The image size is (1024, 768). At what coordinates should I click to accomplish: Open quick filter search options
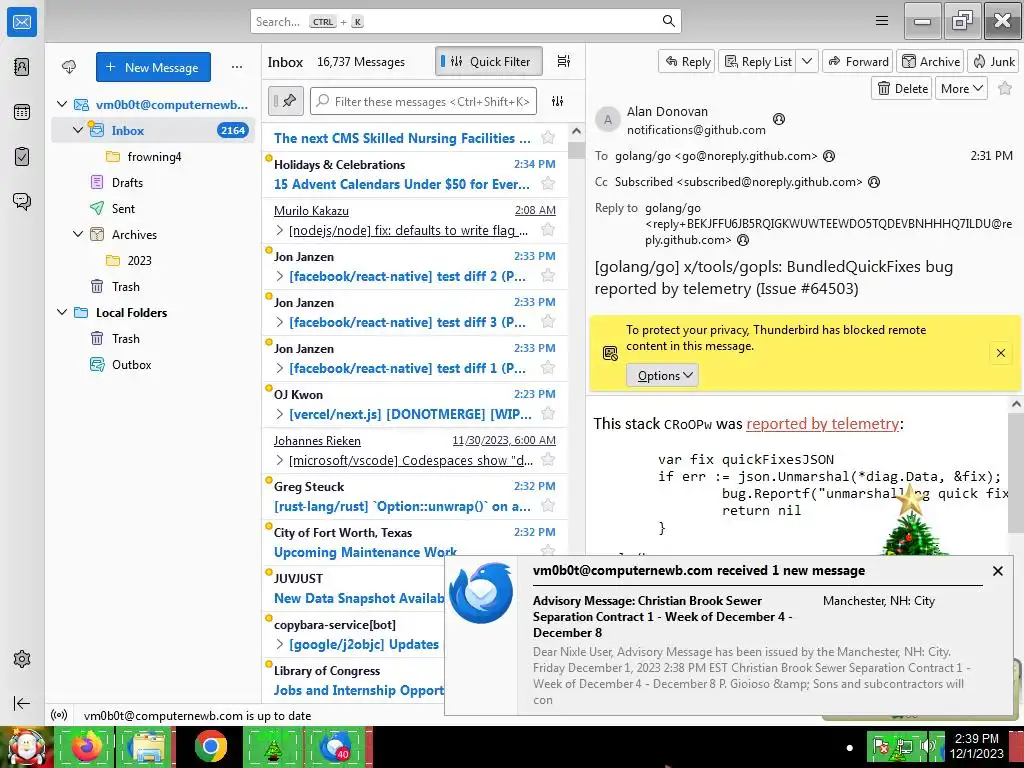point(557,101)
